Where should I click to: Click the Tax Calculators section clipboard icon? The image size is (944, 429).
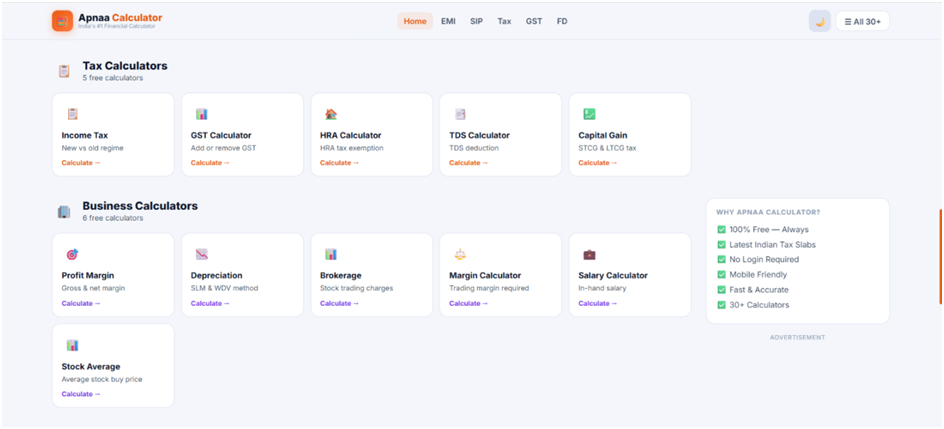(x=64, y=71)
